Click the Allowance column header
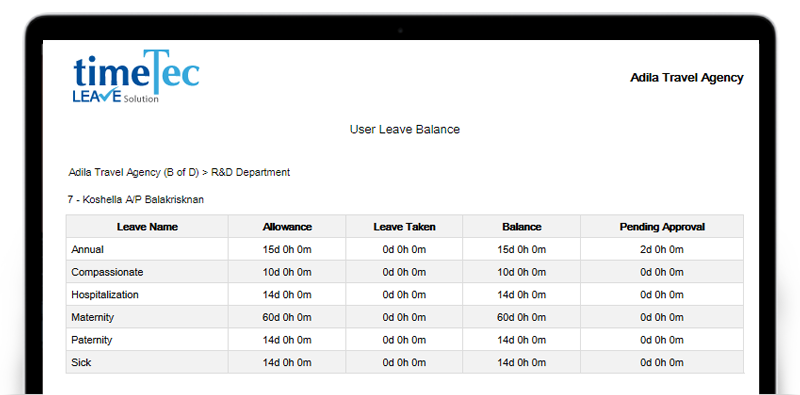This screenshot has height=395, width=800. (287, 227)
